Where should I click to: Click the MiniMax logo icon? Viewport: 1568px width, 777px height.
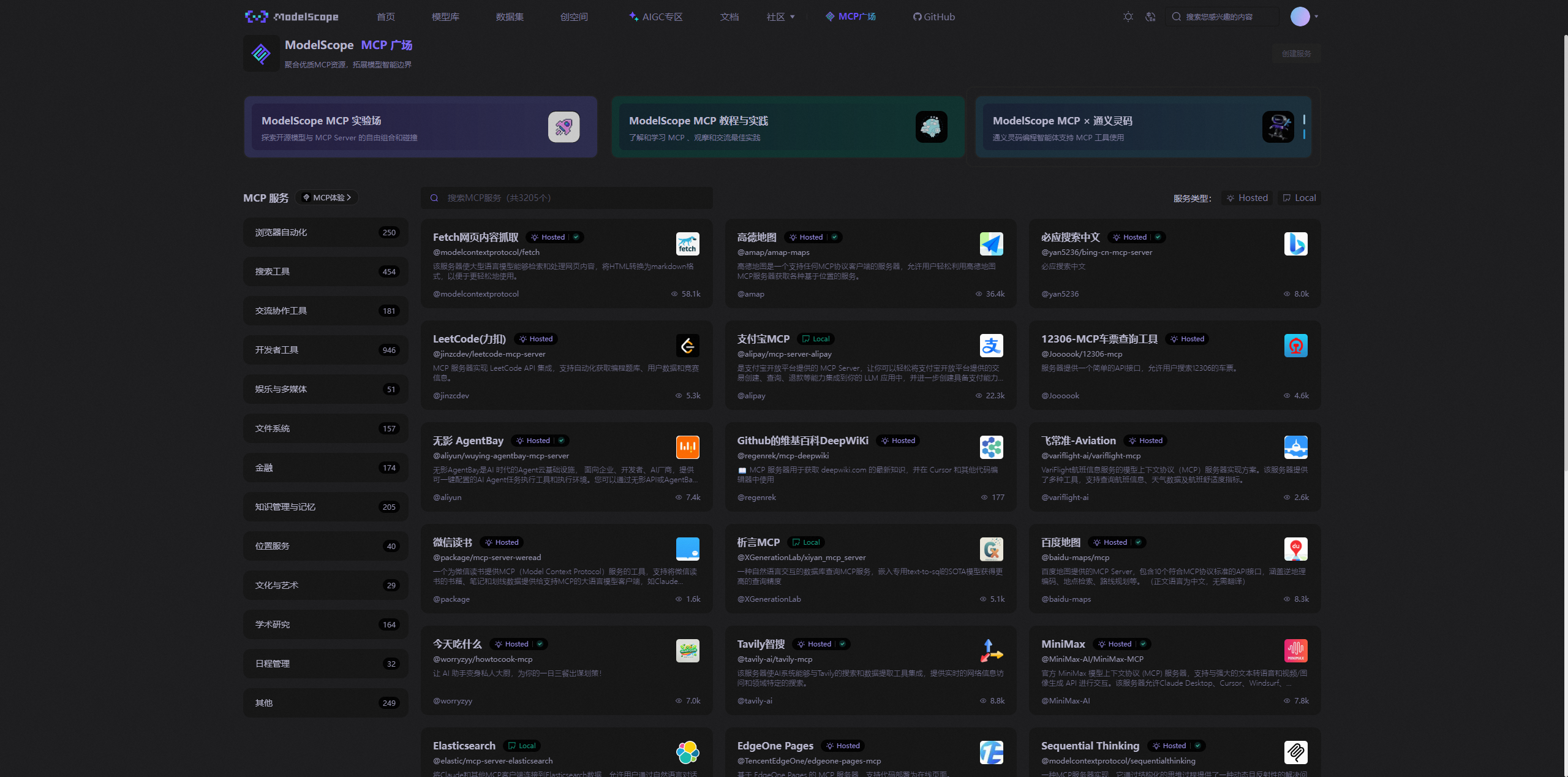coord(1295,651)
